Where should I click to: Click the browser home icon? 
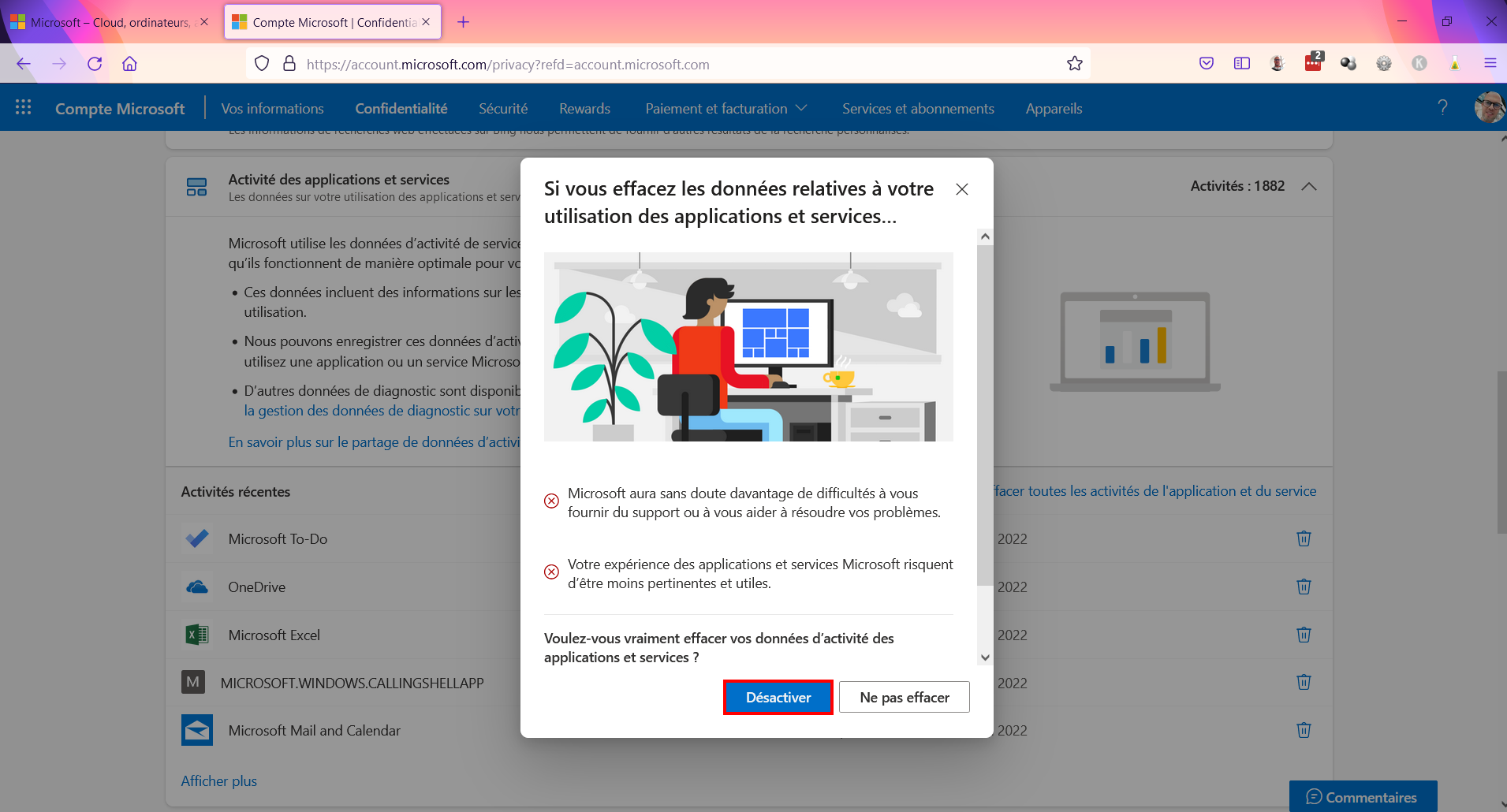point(129,64)
